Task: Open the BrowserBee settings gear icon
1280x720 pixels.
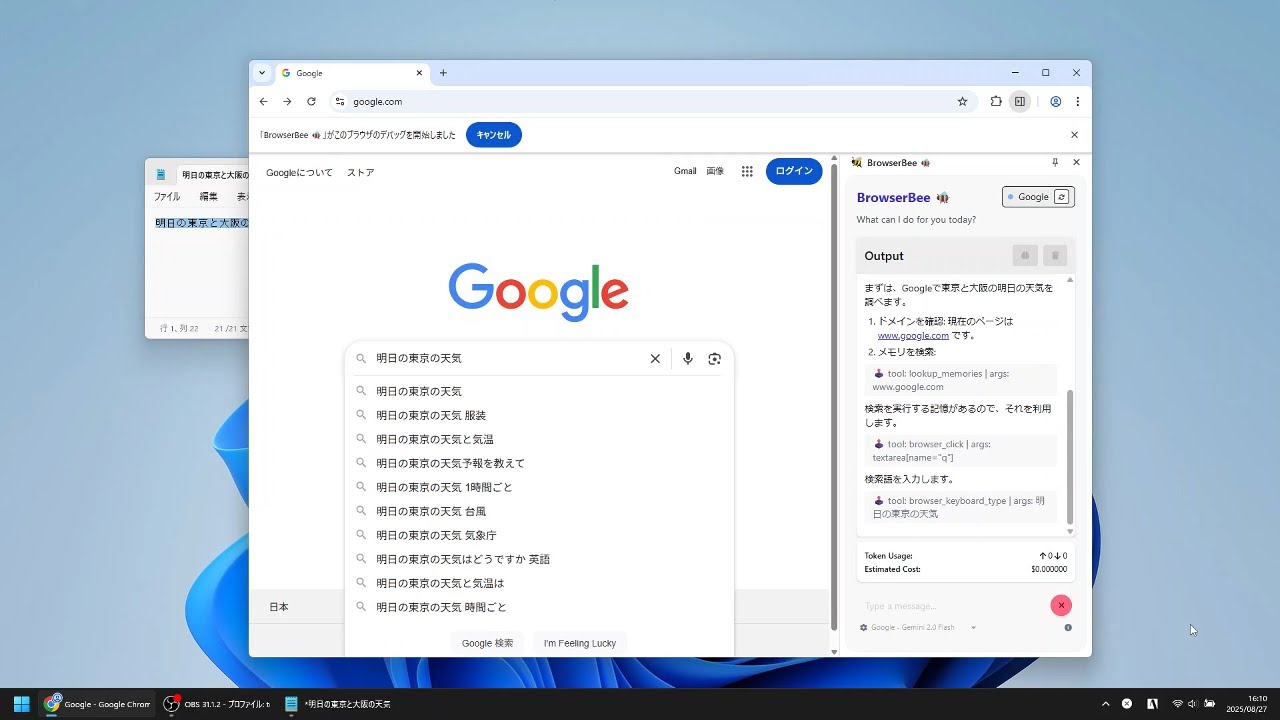Action: [x=864, y=628]
